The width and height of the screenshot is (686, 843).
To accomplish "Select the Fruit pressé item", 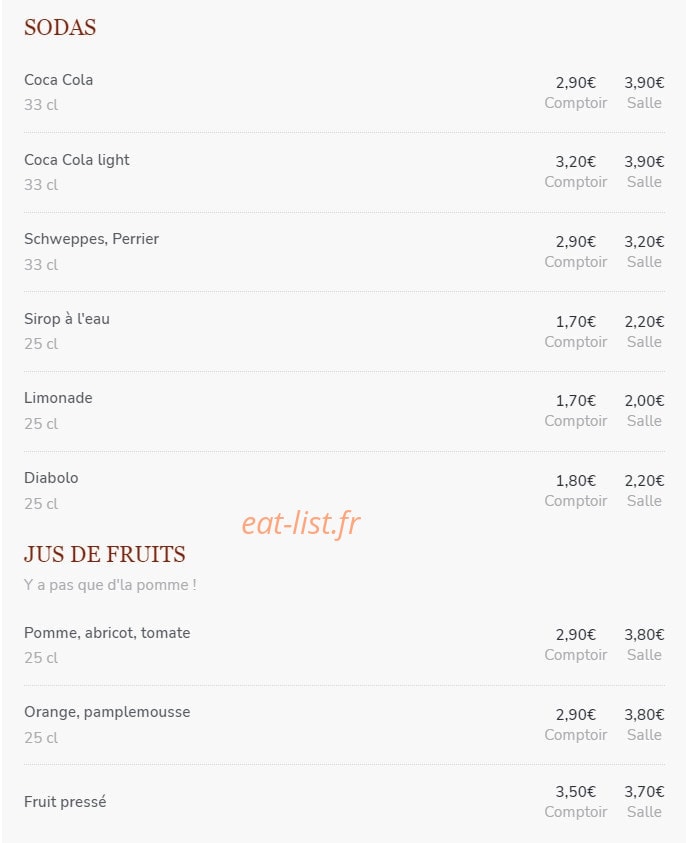I will pyautogui.click(x=65, y=802).
